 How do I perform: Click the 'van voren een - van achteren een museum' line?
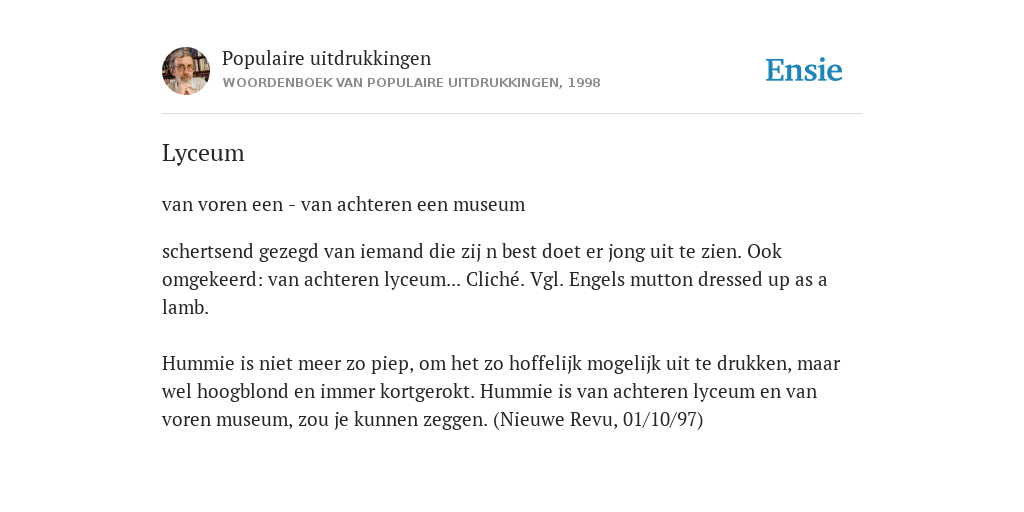pyautogui.click(x=344, y=204)
